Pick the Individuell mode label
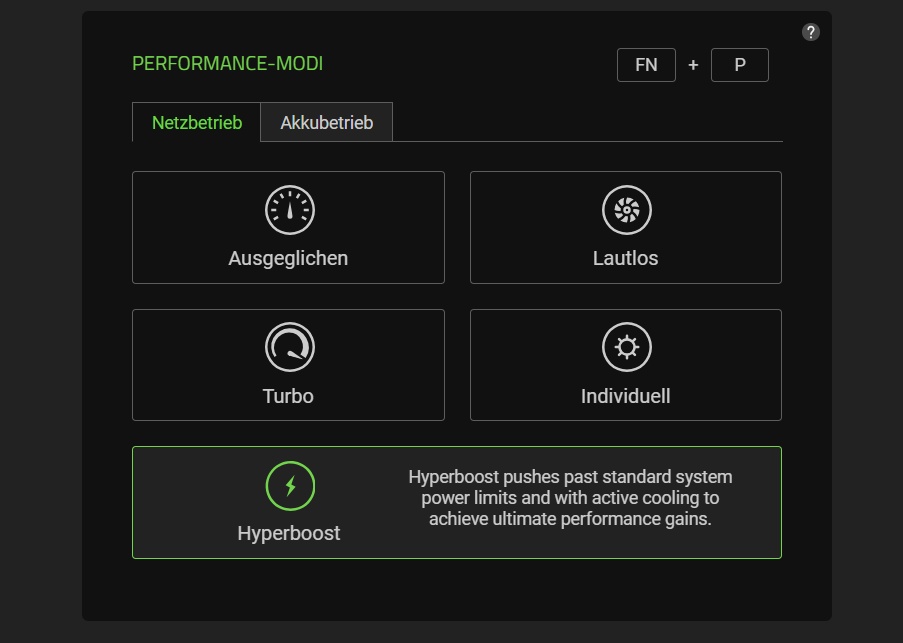 click(x=625, y=396)
